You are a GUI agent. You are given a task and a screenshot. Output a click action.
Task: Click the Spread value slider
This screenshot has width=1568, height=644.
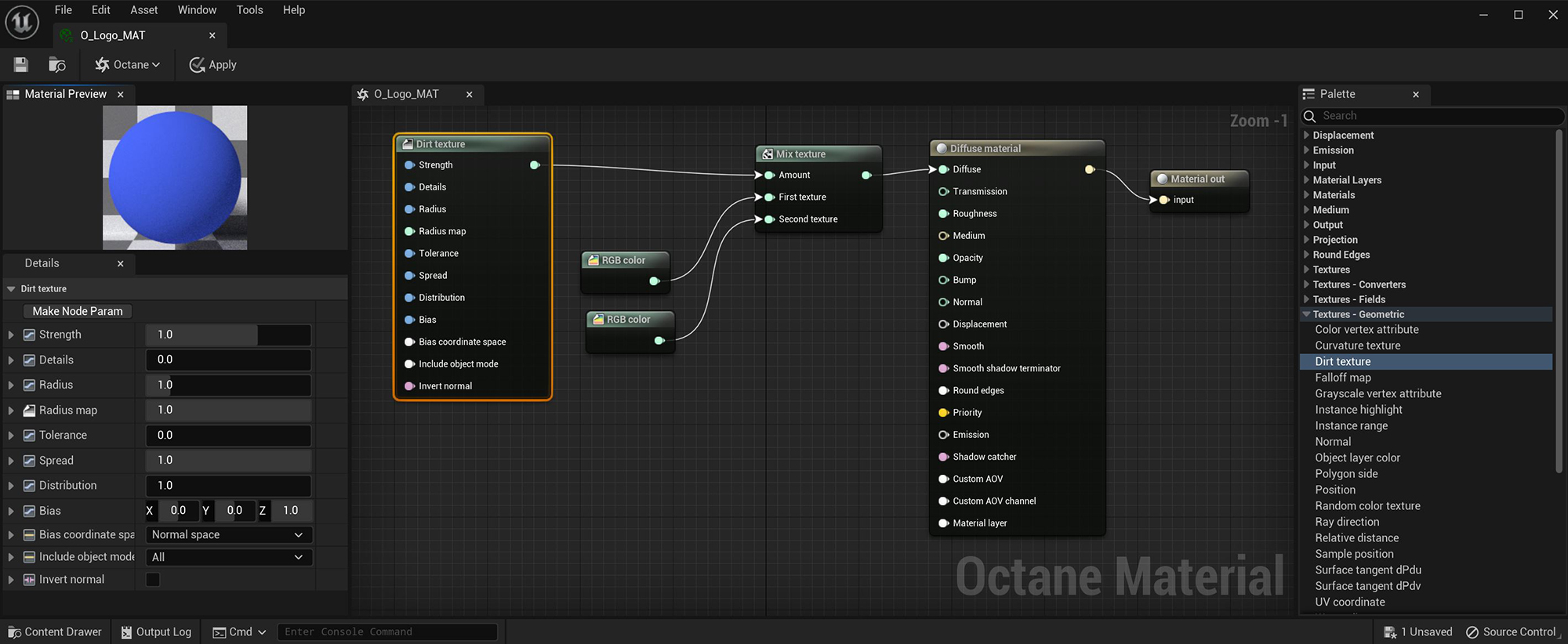tap(229, 461)
